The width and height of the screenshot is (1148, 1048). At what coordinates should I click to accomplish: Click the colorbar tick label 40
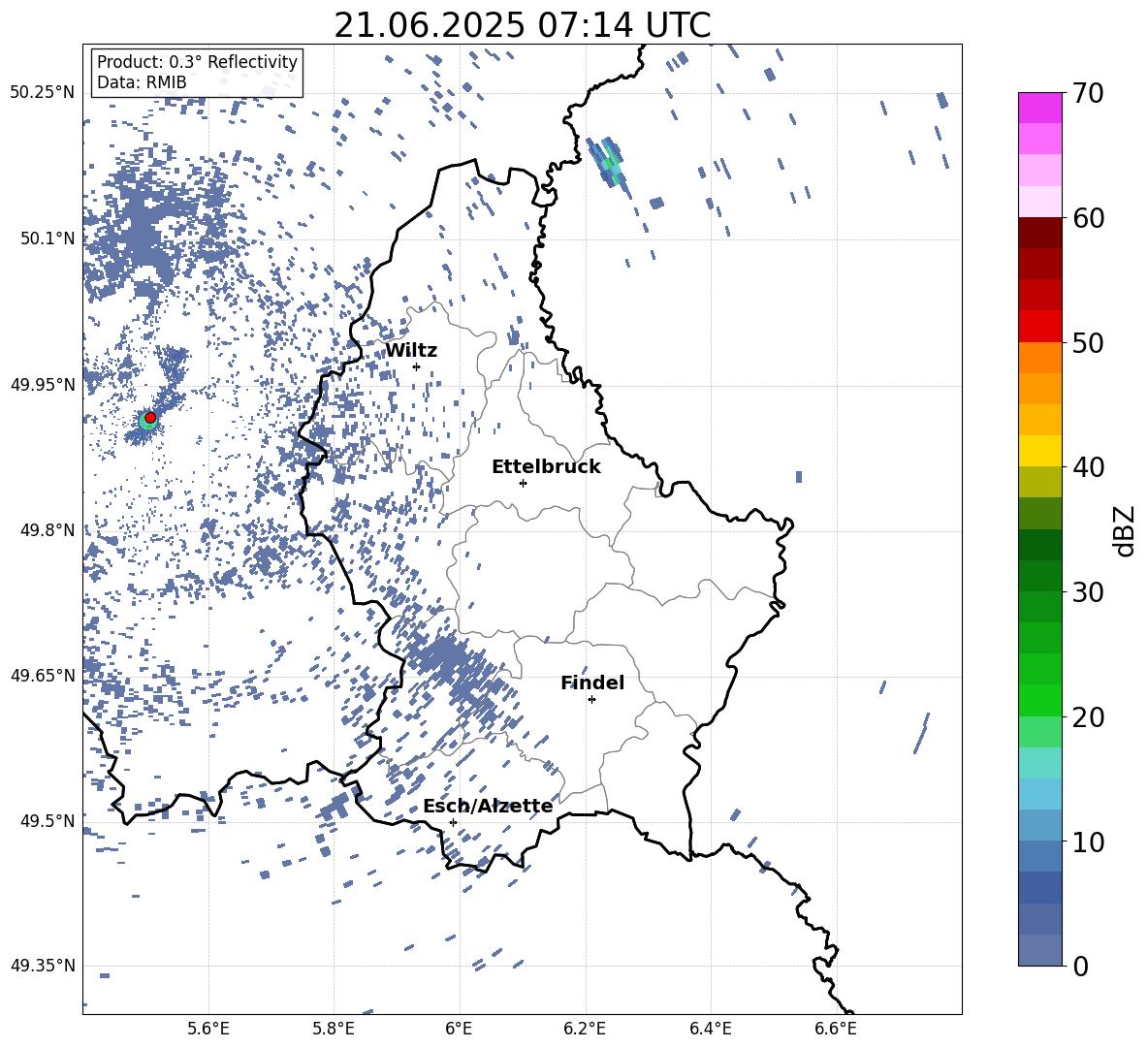[x=1088, y=467]
